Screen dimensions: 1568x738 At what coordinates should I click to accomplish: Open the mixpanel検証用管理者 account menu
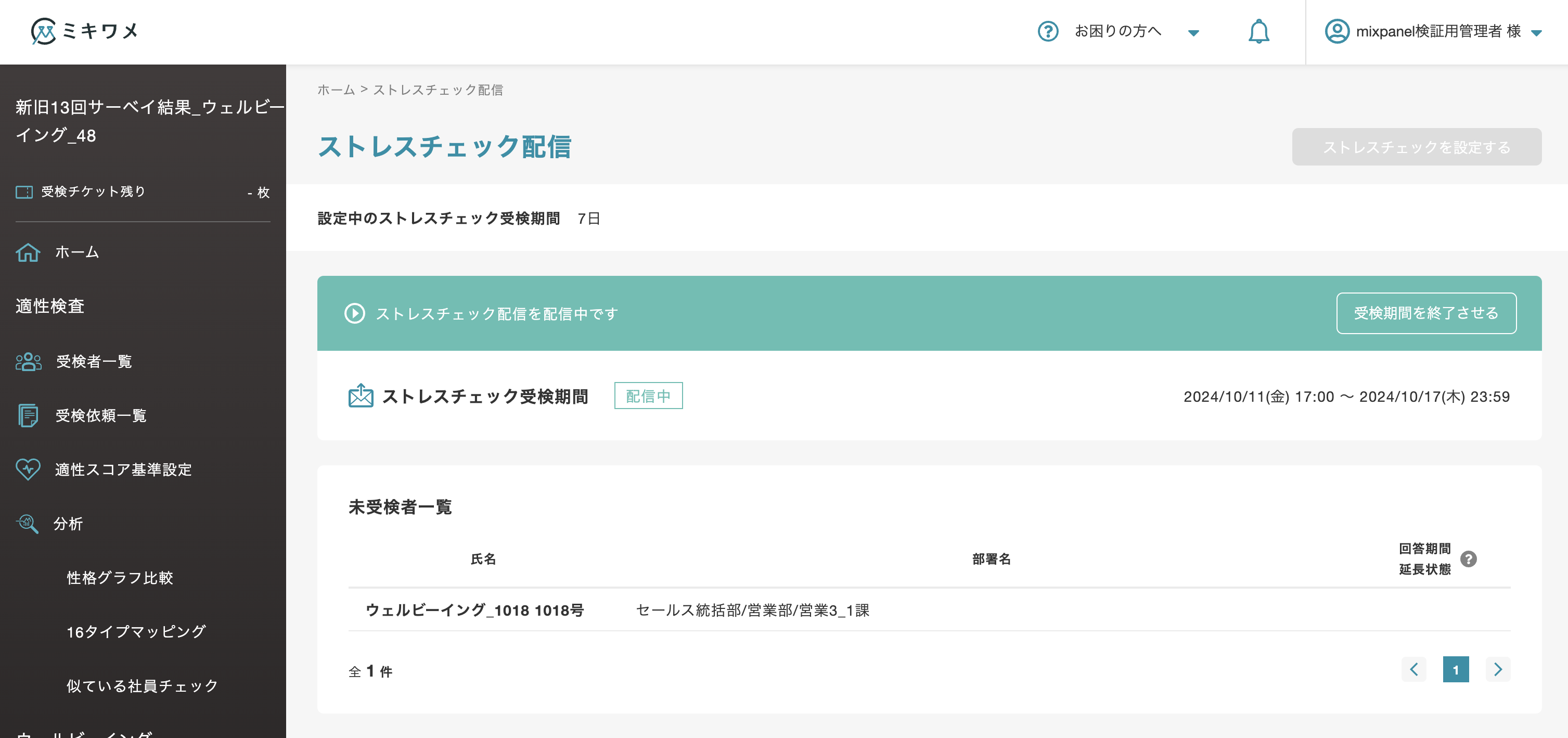point(1431,31)
